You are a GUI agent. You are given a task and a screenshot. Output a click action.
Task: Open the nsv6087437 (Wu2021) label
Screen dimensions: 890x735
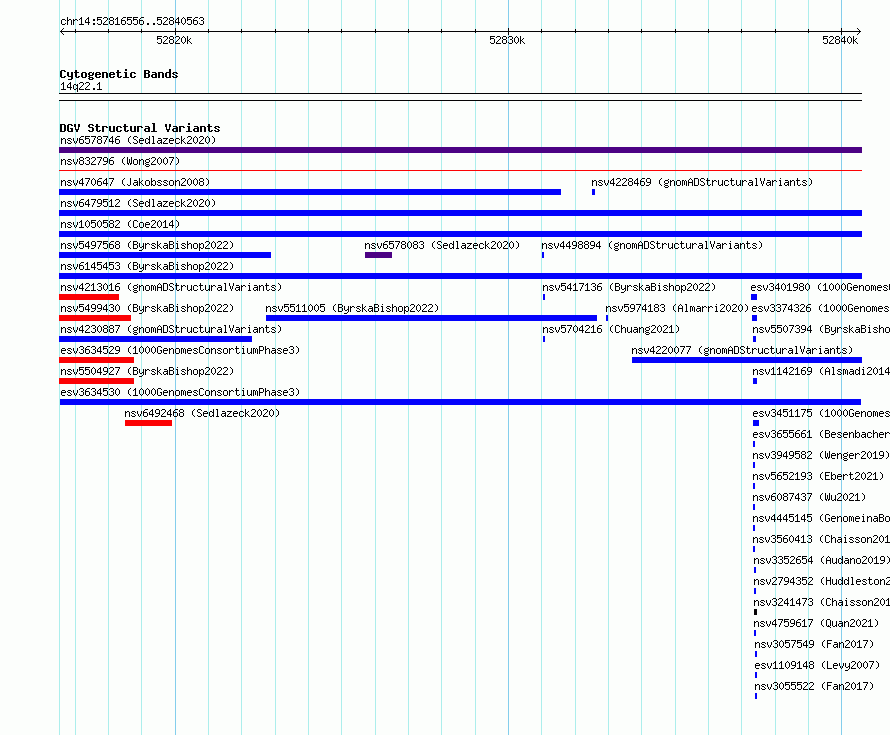(809, 497)
